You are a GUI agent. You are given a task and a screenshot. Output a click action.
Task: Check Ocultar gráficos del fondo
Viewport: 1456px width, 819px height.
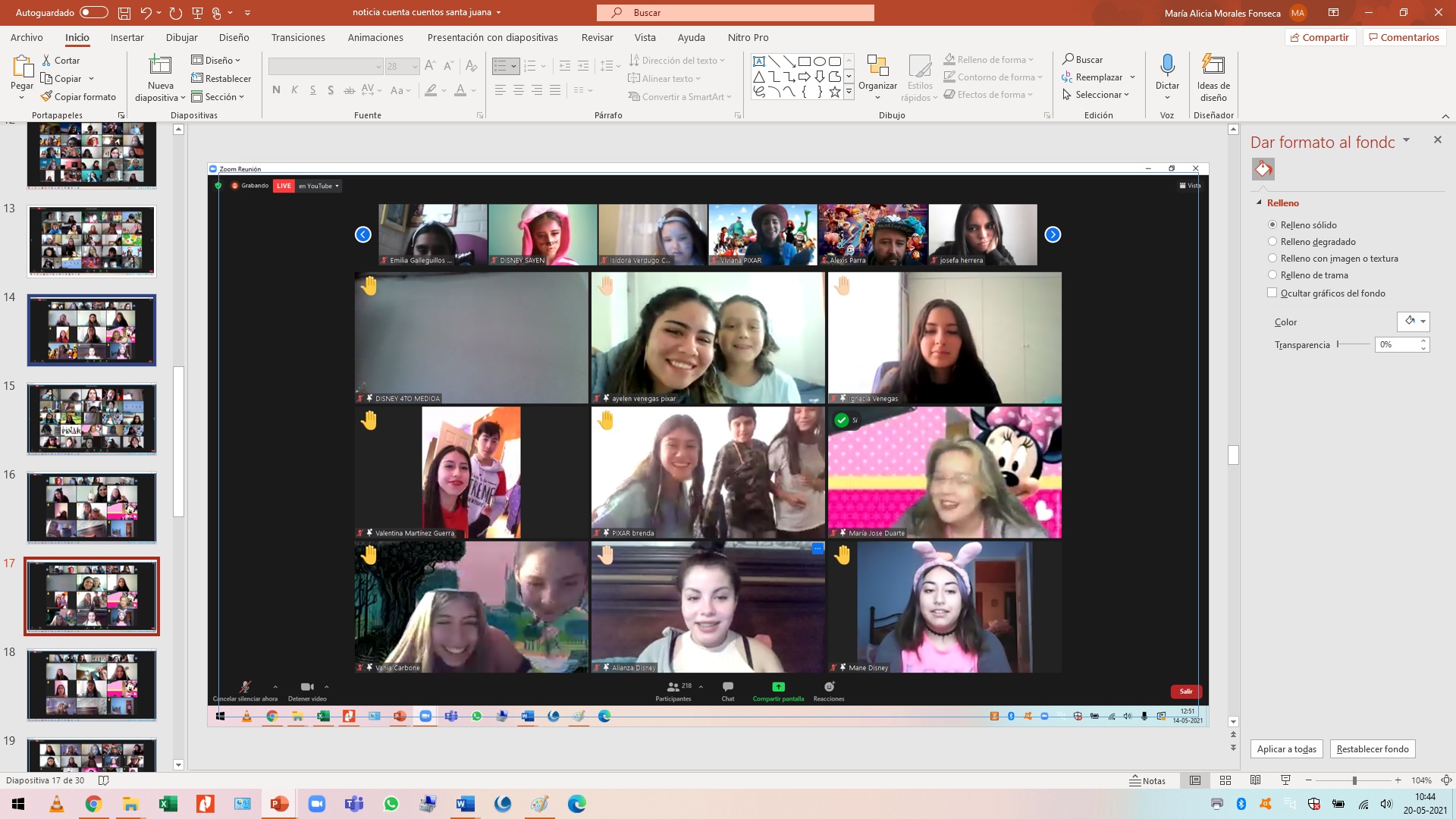[x=1272, y=293]
